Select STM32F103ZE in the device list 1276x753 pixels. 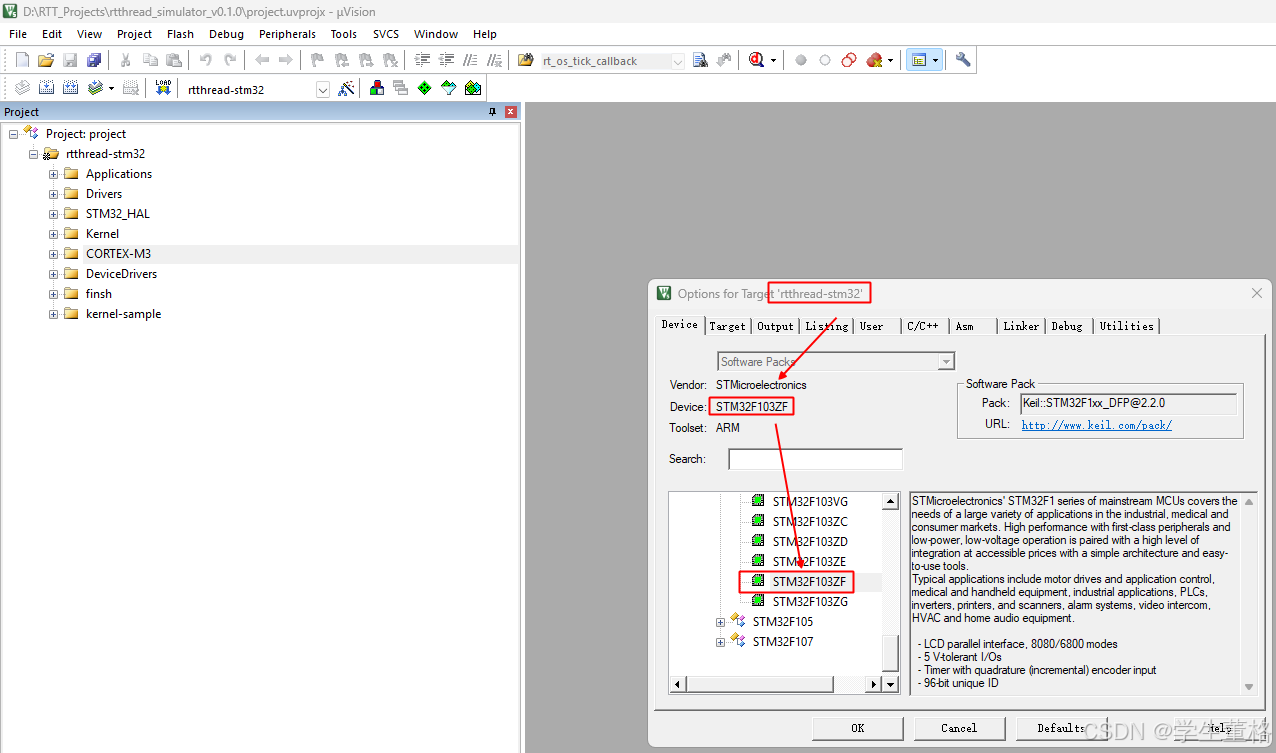809,562
